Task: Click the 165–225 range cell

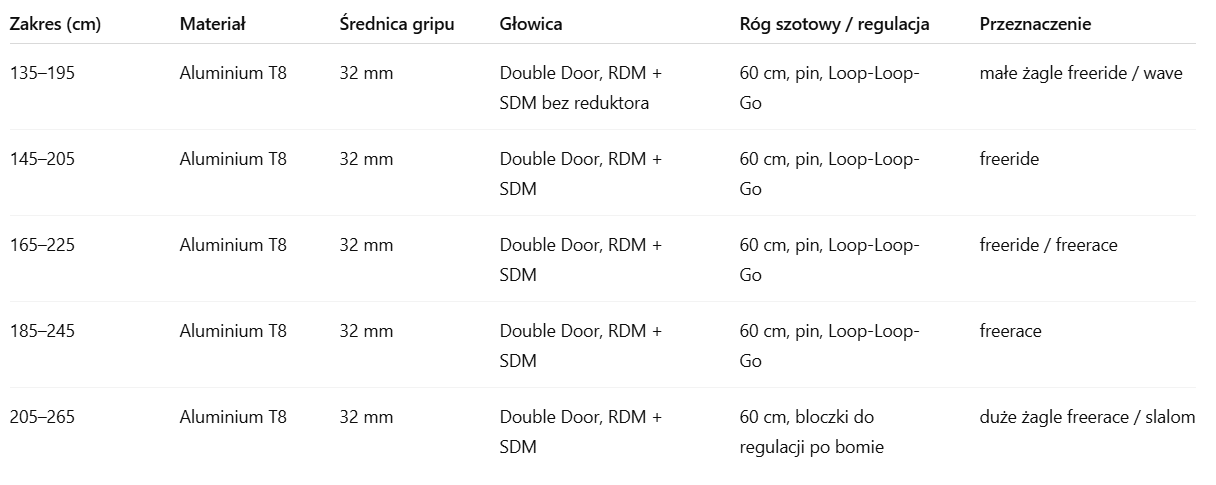Action: (42, 245)
